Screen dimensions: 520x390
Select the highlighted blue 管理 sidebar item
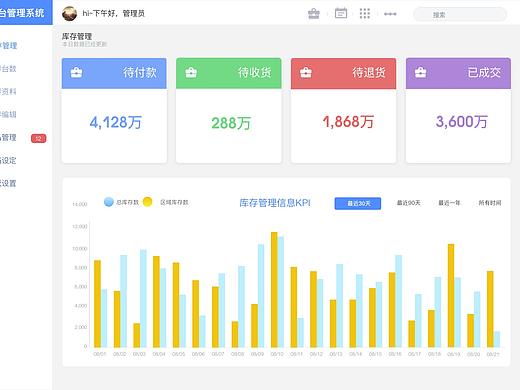click(9, 46)
